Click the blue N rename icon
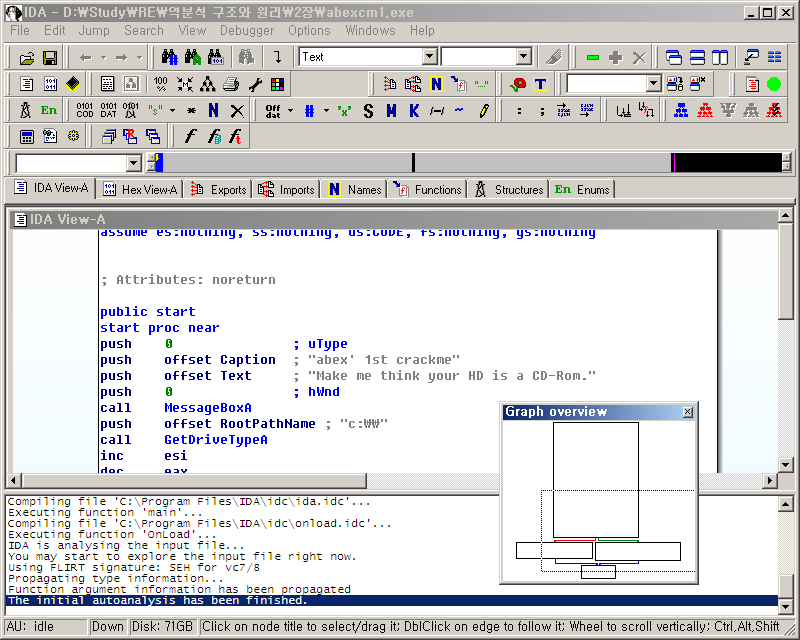 pyautogui.click(x=213, y=110)
